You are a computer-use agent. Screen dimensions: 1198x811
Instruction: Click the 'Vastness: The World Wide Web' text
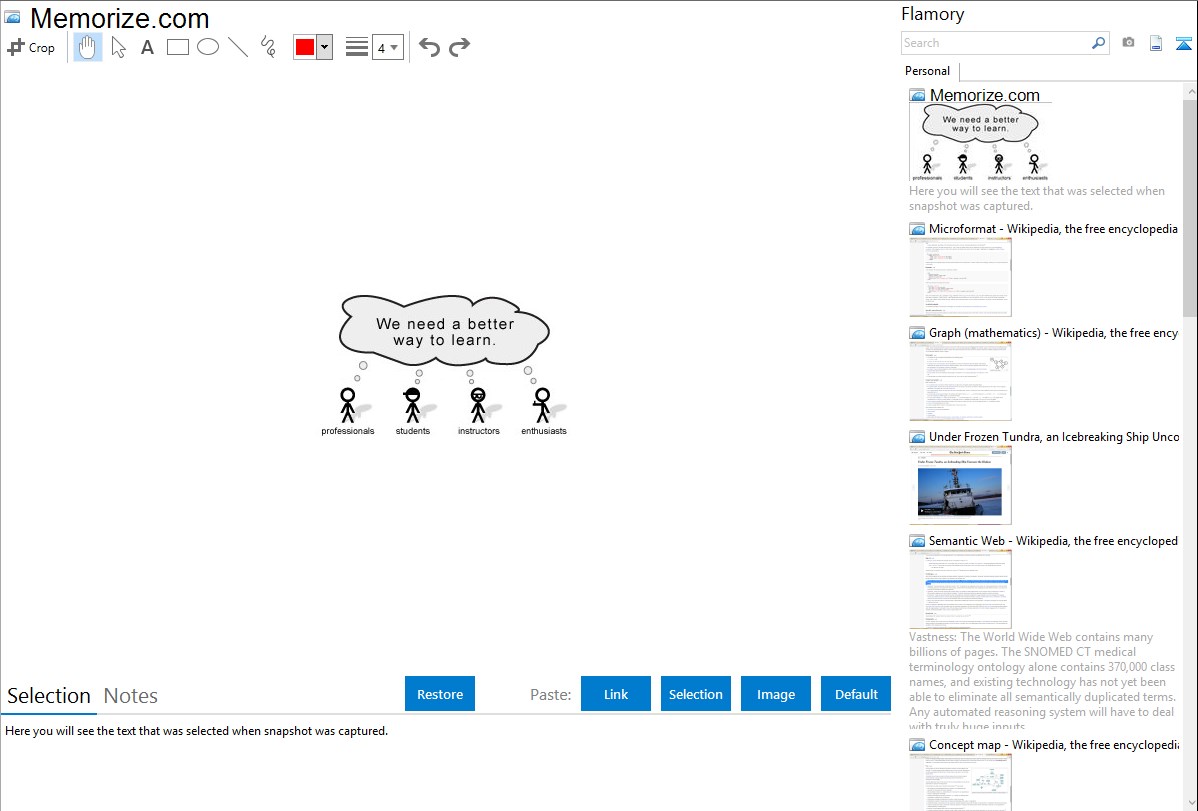point(1042,681)
